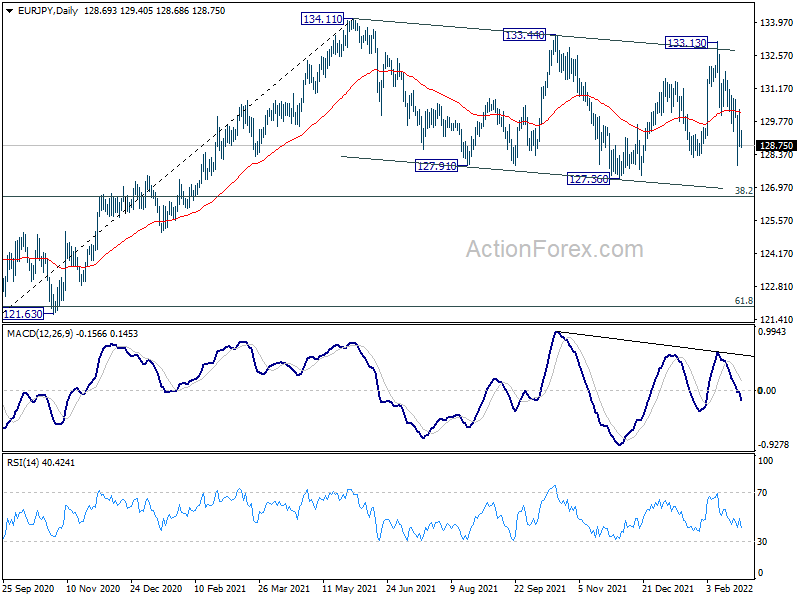Click the 133.440 price label
The width and height of the screenshot is (800, 600).
pyautogui.click(x=524, y=35)
